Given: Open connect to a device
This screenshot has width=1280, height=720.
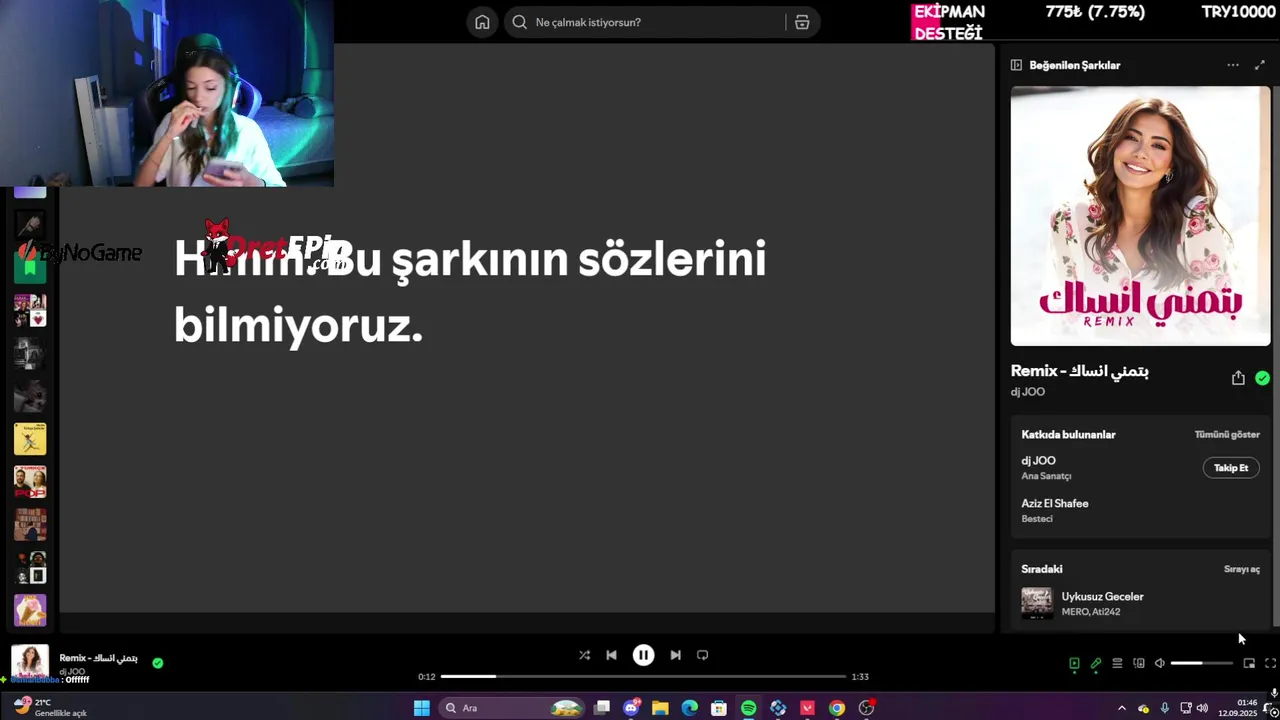Looking at the screenshot, I should point(1138,663).
